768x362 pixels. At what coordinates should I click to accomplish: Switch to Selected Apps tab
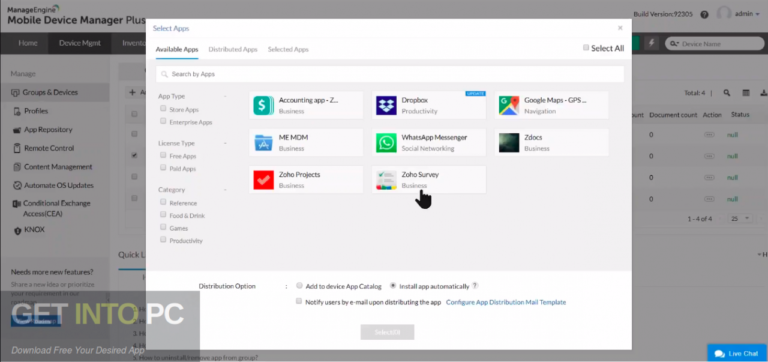coord(288,49)
